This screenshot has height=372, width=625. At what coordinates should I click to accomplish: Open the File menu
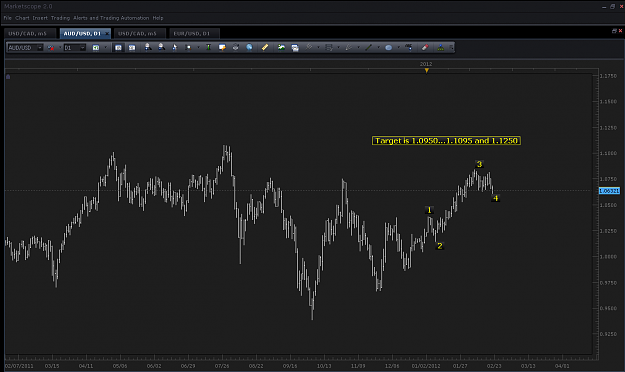tap(8, 18)
